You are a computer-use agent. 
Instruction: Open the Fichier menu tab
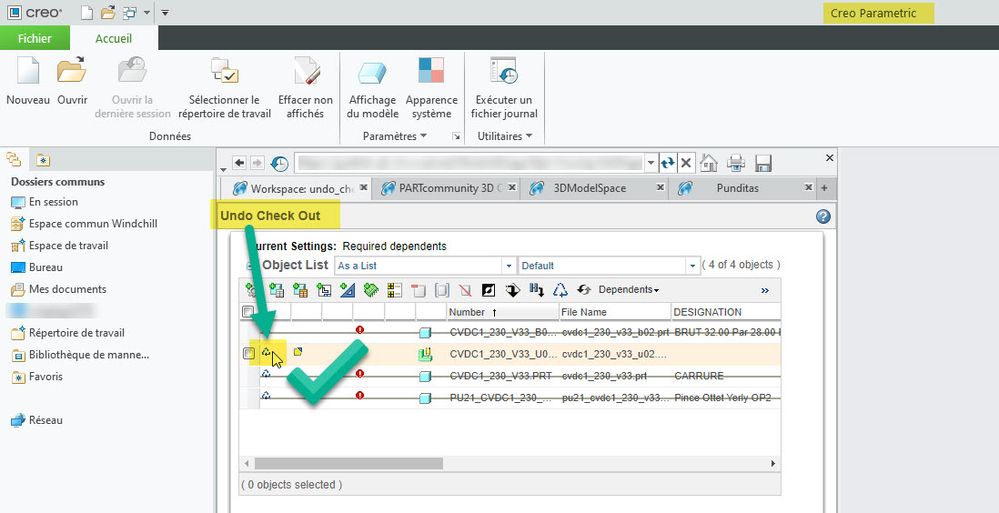click(35, 38)
